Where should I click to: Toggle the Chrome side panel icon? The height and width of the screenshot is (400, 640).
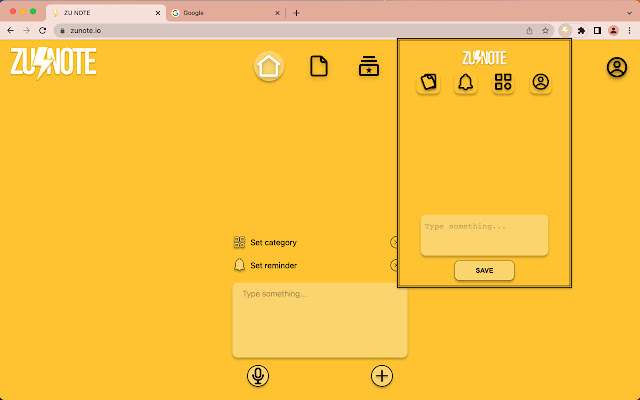[597, 31]
